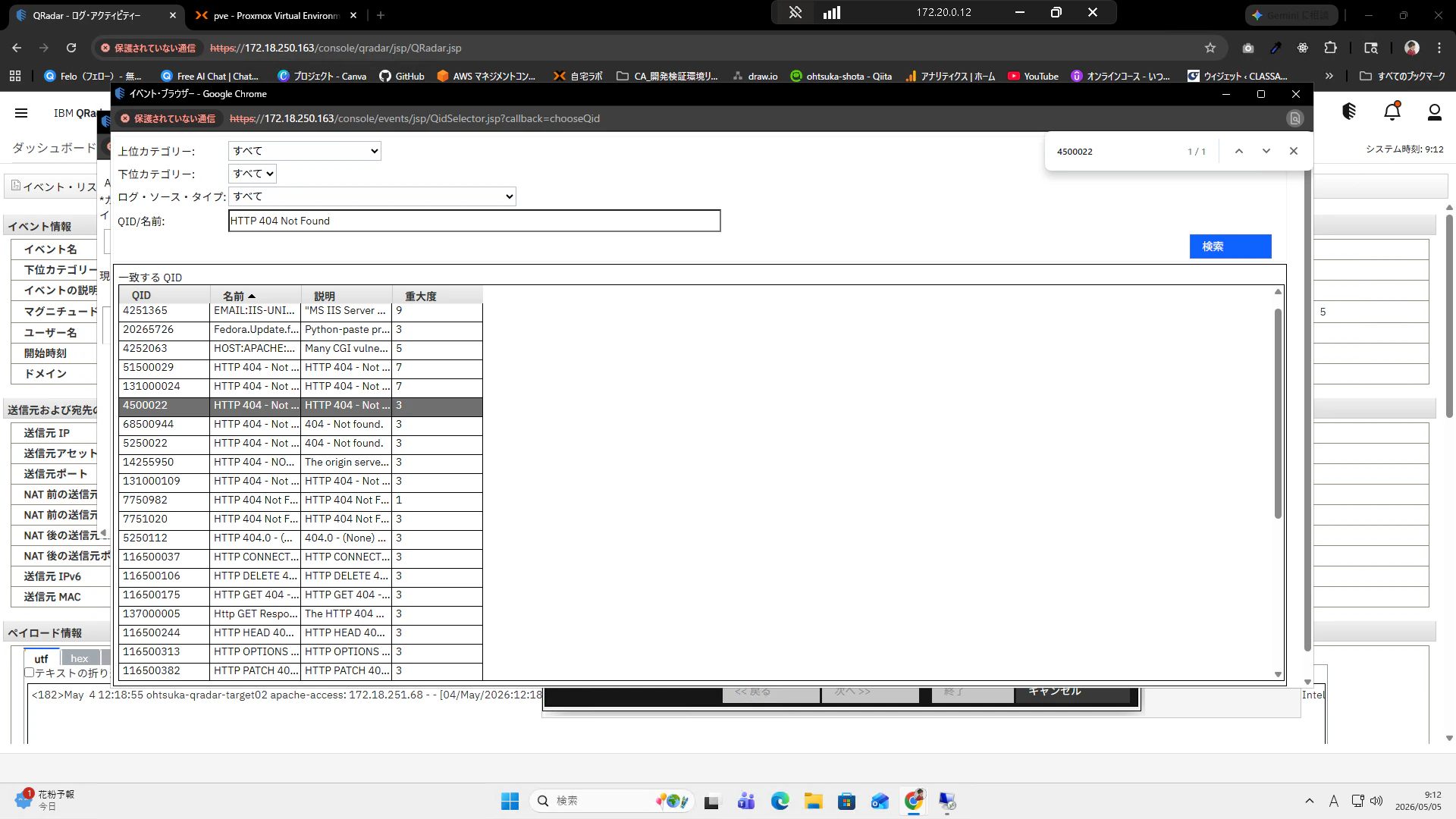The width and height of the screenshot is (1456, 819).
Task: Click the volume icon in system tray
Action: tap(1376, 801)
